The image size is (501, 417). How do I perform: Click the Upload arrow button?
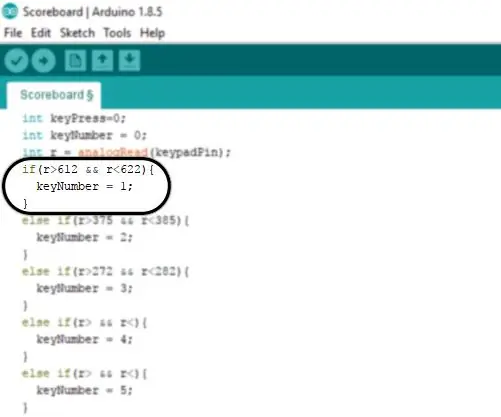pyautogui.click(x=43, y=60)
